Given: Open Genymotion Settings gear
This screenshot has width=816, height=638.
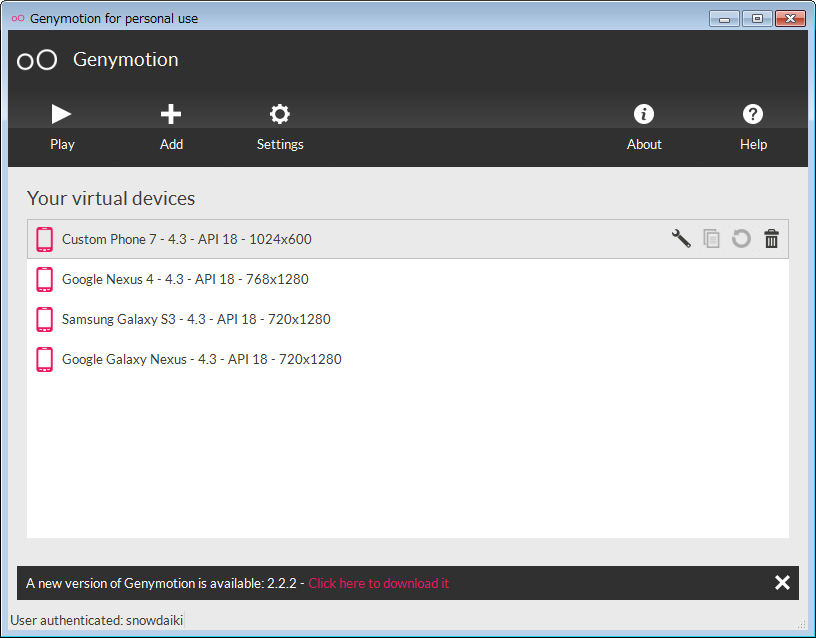Looking at the screenshot, I should [x=280, y=127].
